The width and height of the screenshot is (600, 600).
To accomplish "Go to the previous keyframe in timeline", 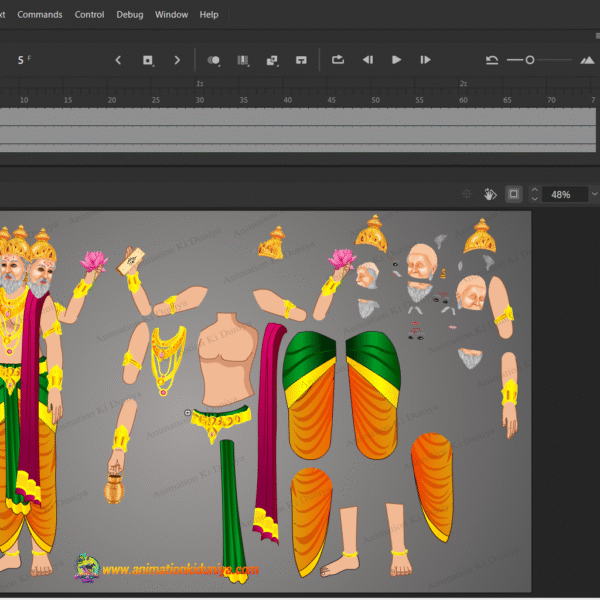I will (x=118, y=60).
